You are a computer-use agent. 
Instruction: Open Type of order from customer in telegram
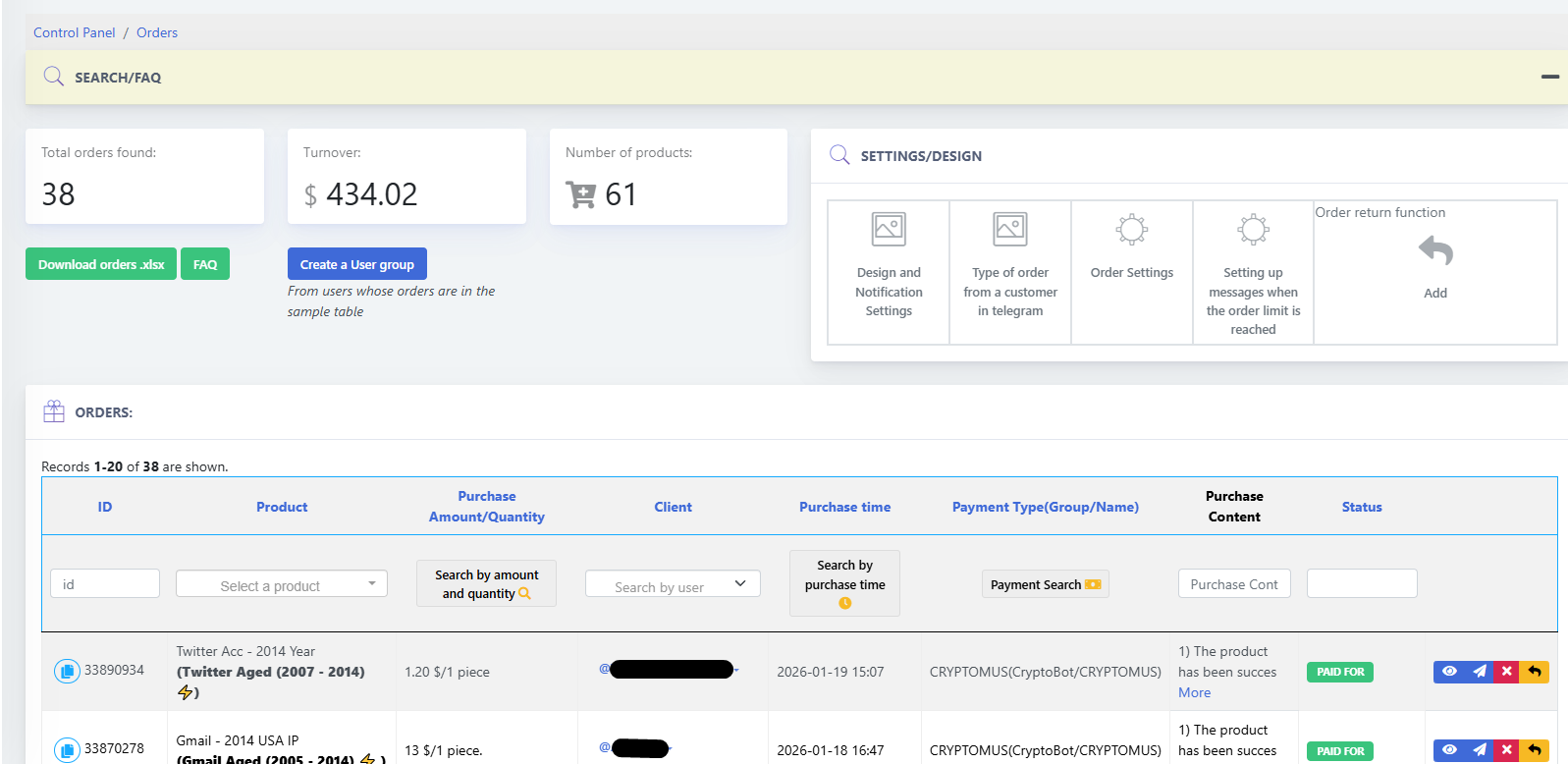pyautogui.click(x=1010, y=272)
